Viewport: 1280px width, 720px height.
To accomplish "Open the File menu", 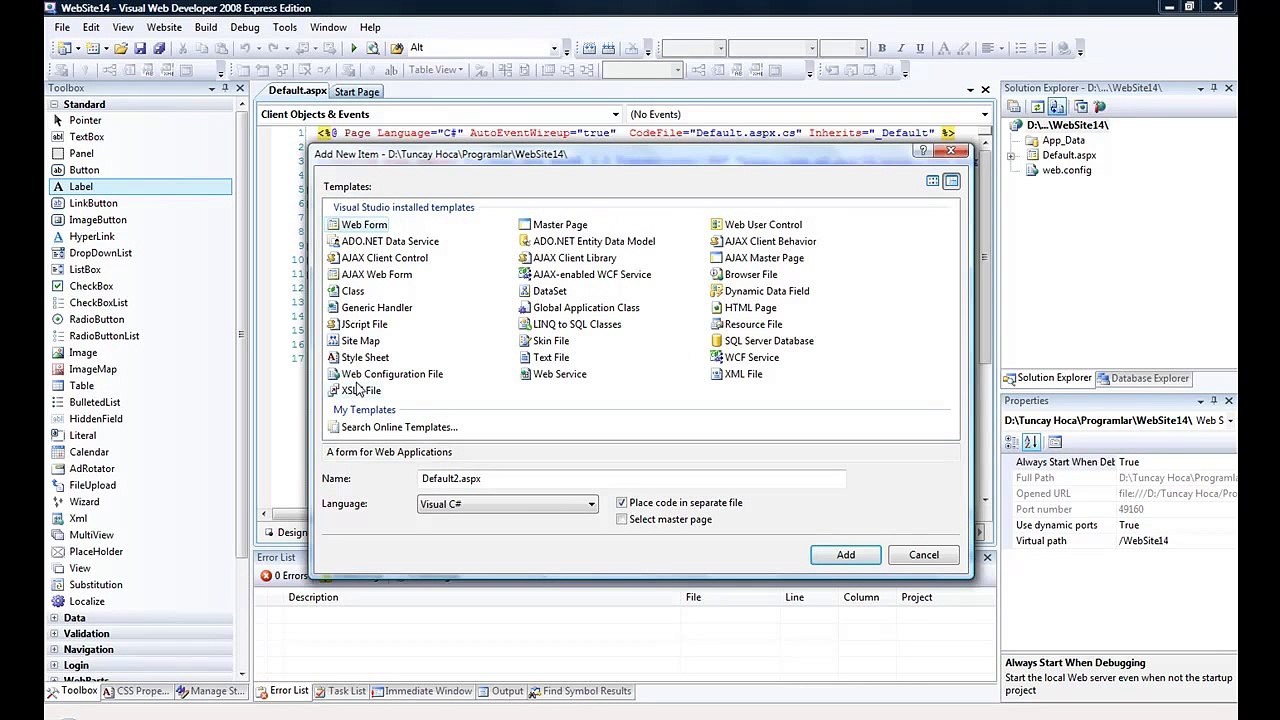I will coord(62,28).
